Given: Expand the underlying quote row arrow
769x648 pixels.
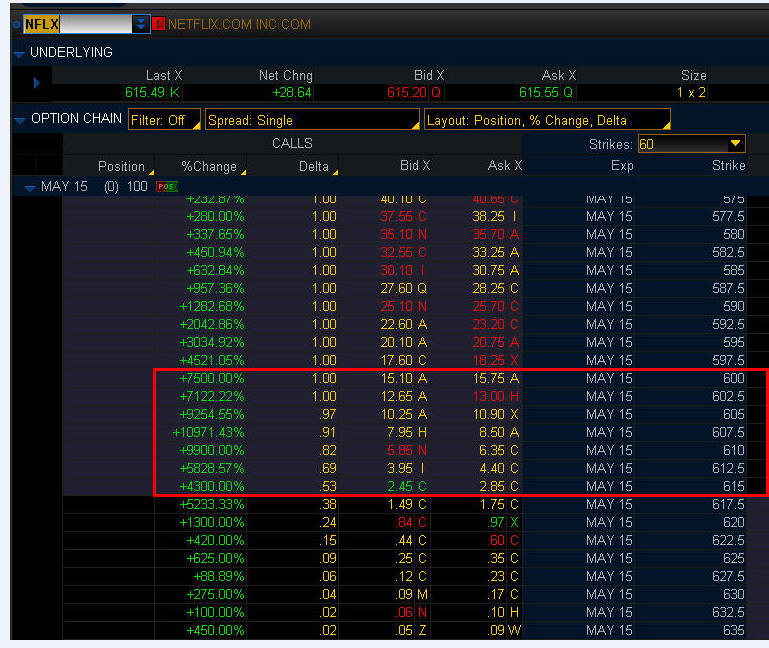Looking at the screenshot, I should pyautogui.click(x=37, y=83).
